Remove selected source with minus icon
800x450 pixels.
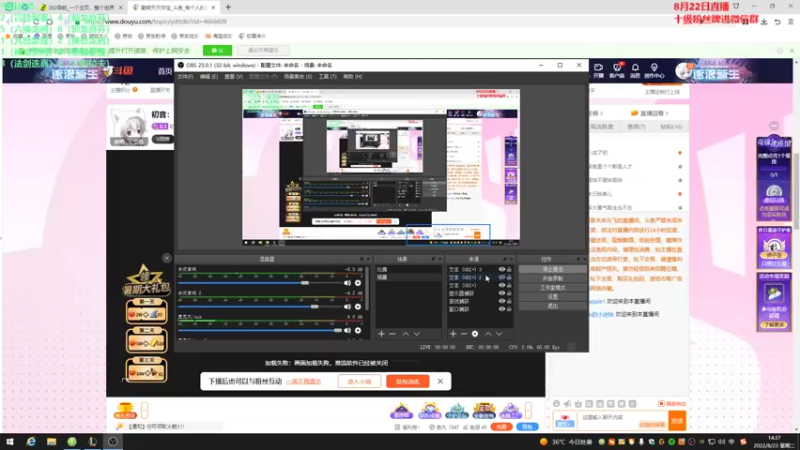(x=464, y=334)
